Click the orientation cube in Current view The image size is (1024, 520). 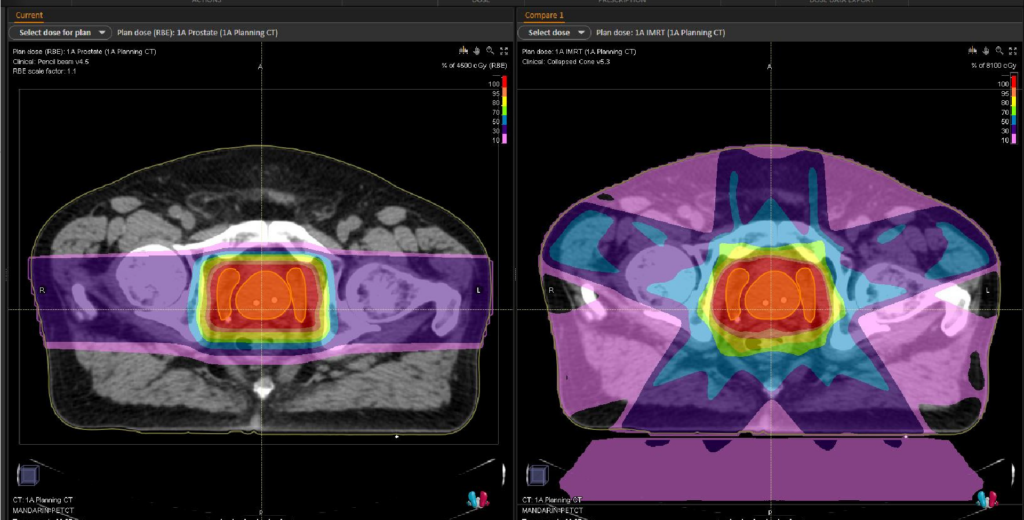(28, 475)
